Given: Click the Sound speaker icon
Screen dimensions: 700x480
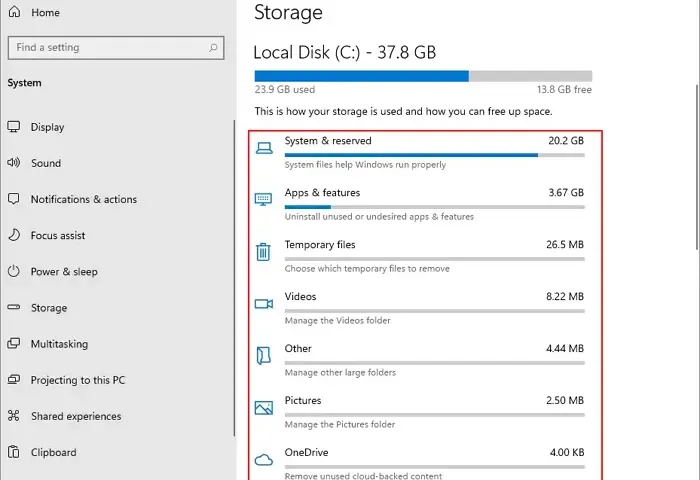Looking at the screenshot, I should coord(14,163).
